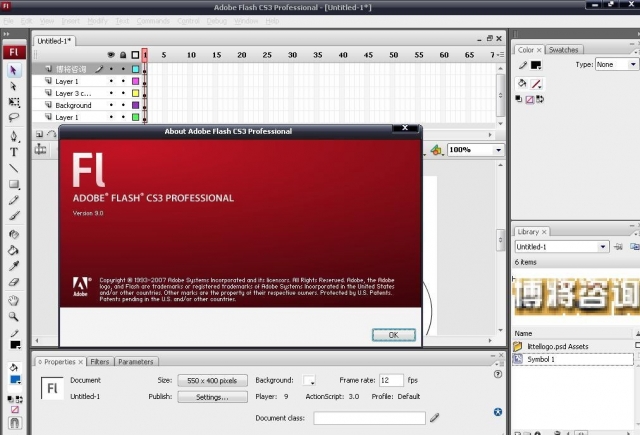This screenshot has height=435, width=640.
Task: Click Insert Layer icon below the timeline
Action: coord(40,134)
